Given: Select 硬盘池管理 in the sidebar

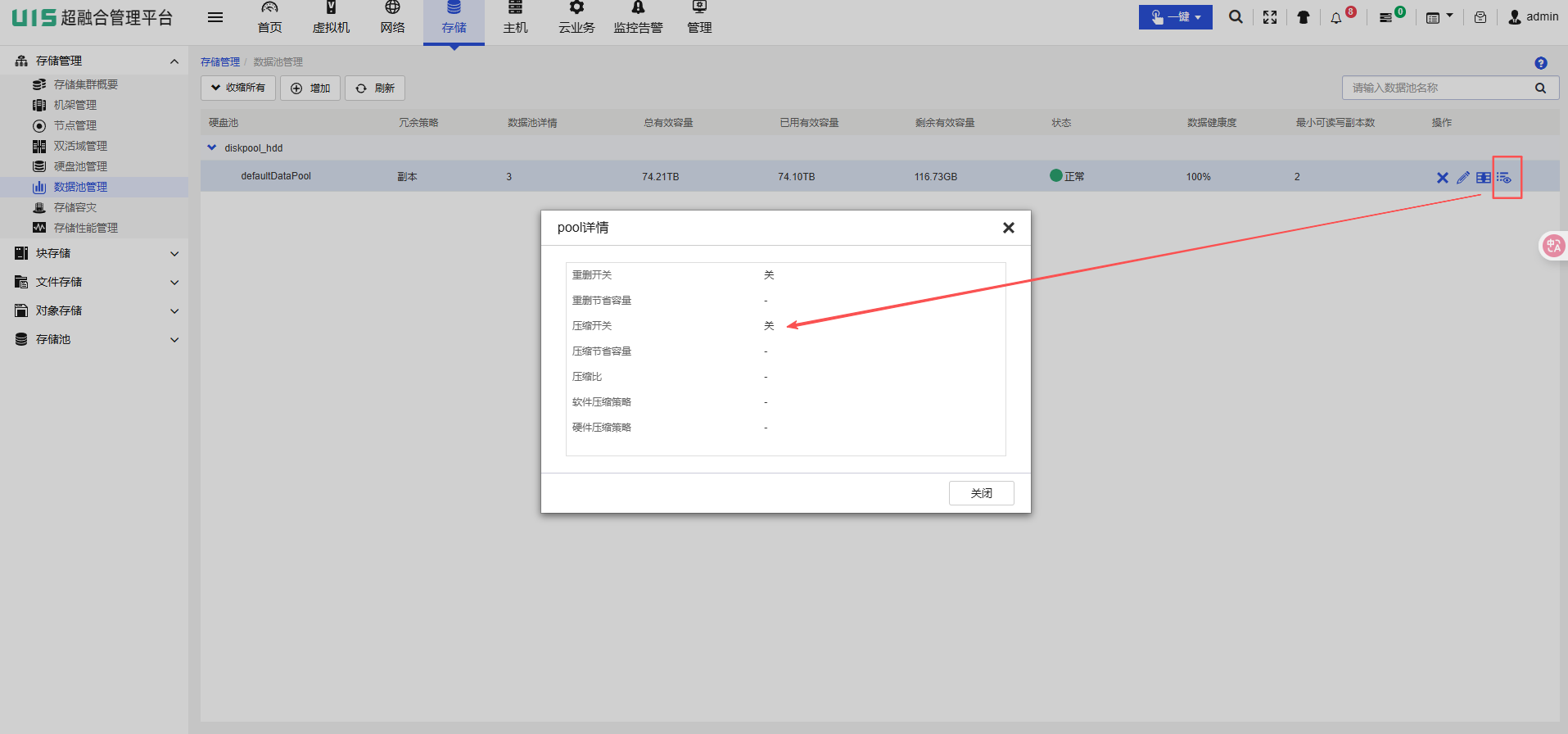Looking at the screenshot, I should [x=80, y=166].
